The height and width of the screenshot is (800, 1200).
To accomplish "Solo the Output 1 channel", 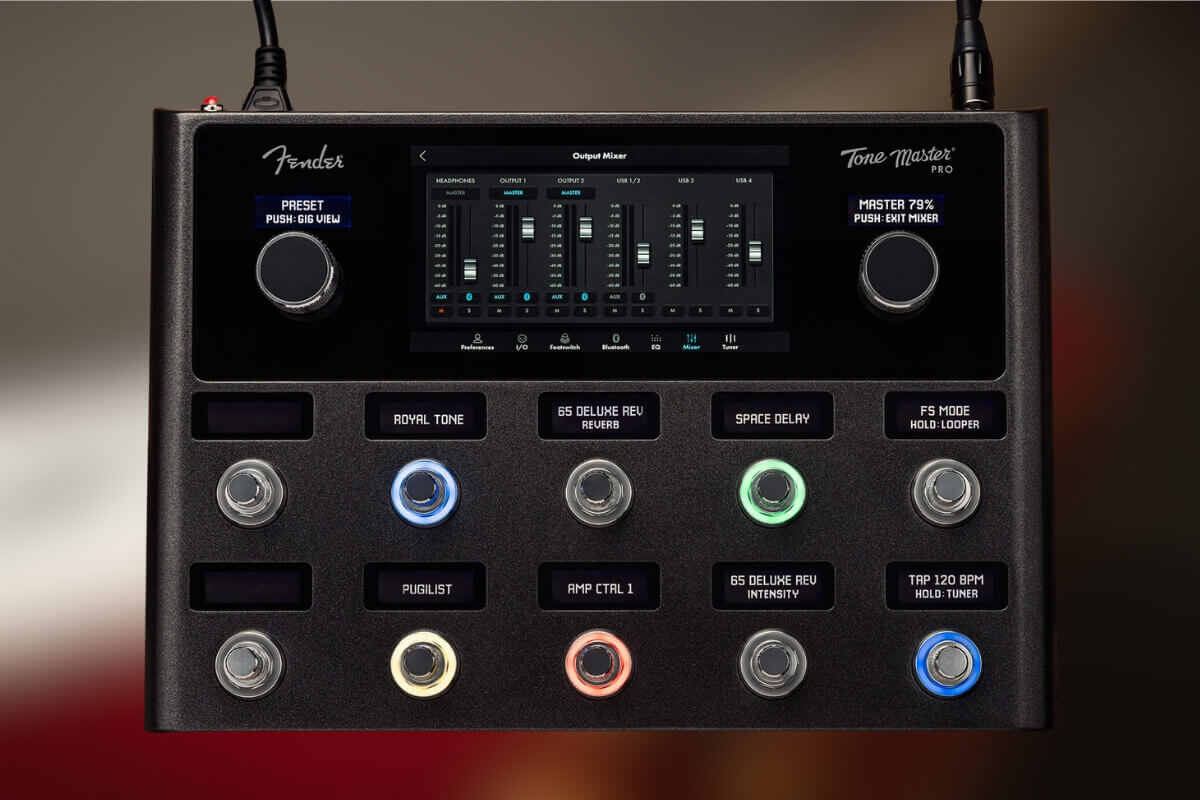I will [x=527, y=310].
